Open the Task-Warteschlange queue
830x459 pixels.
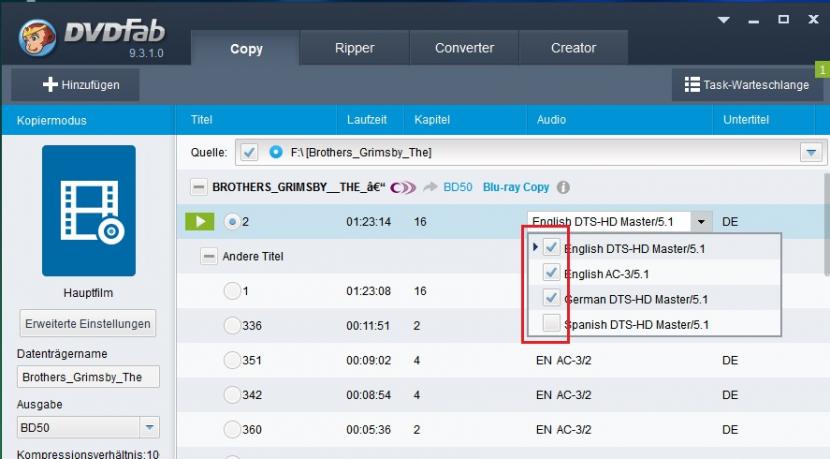pos(747,85)
